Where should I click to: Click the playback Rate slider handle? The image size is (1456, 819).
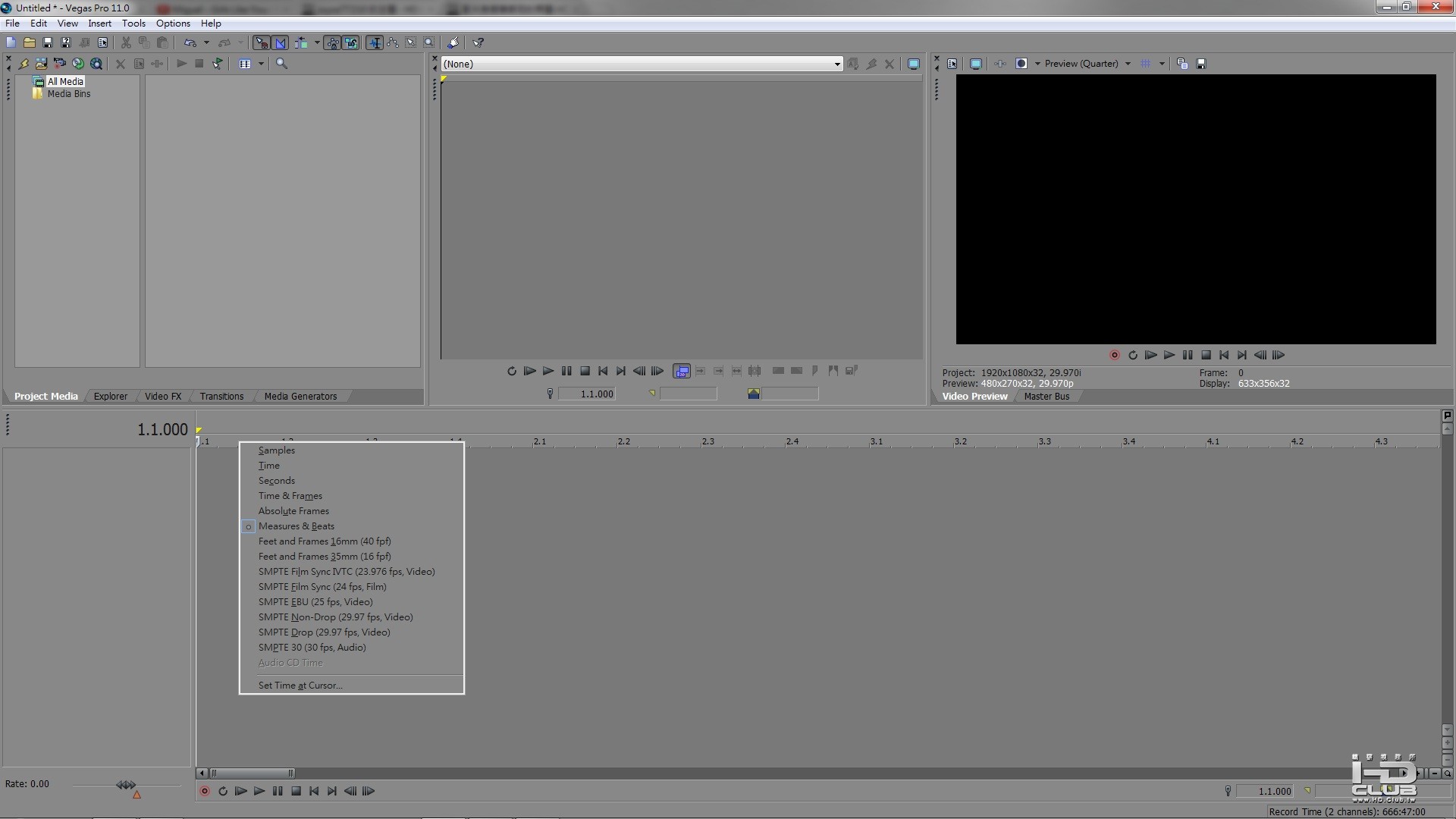pyautogui.click(x=126, y=785)
